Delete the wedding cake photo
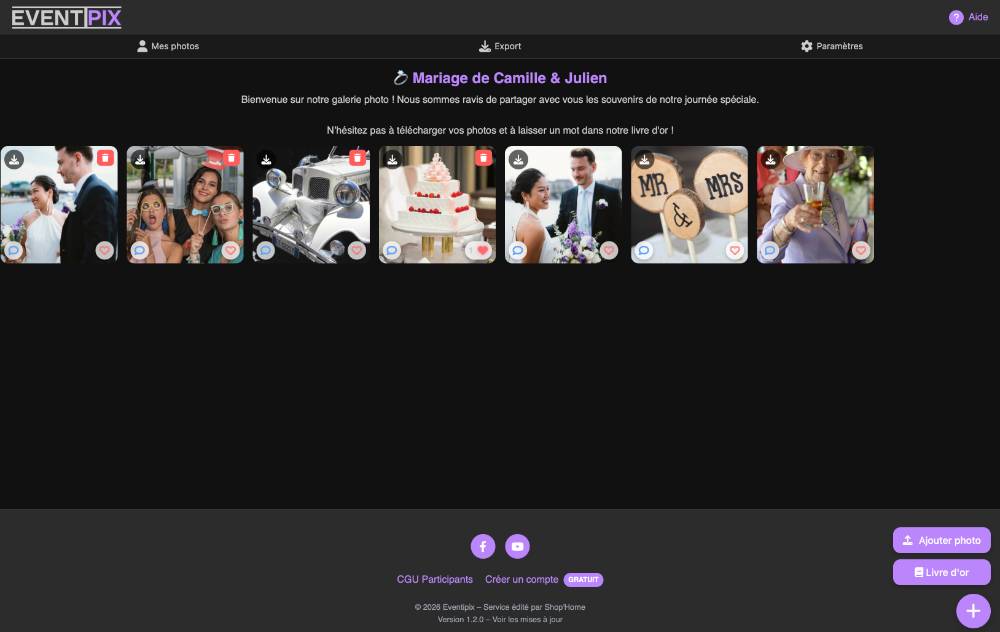Image resolution: width=1000 pixels, height=632 pixels. point(483,158)
